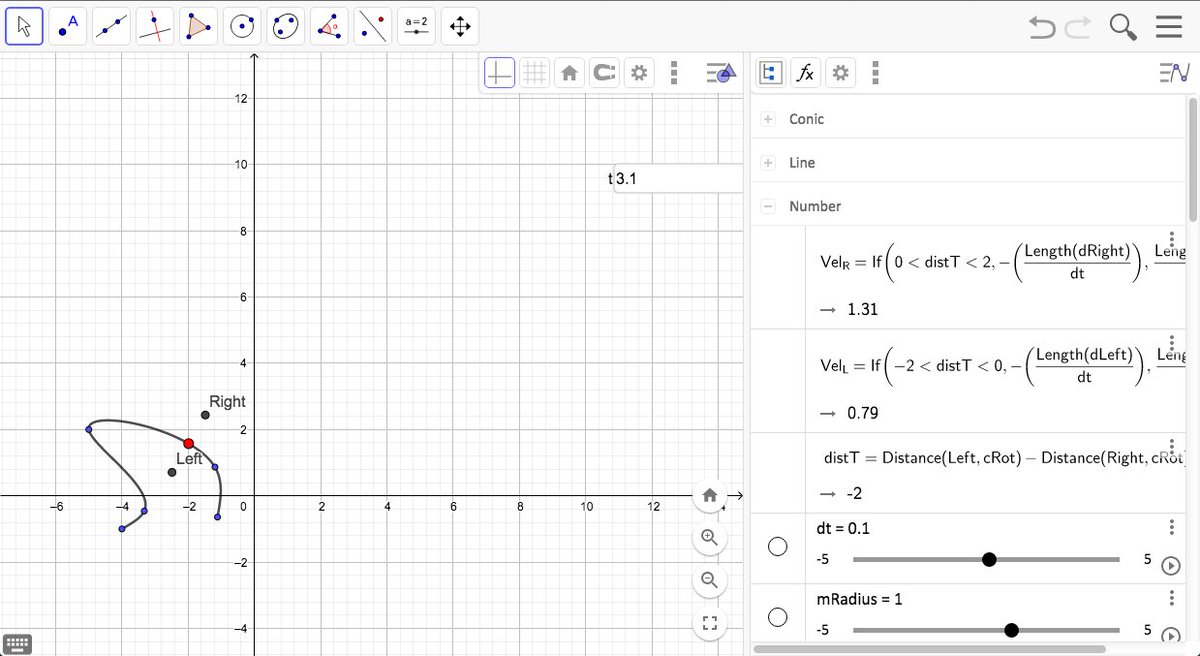Toggle grid display in style bar
The height and width of the screenshot is (656, 1200).
click(535, 73)
